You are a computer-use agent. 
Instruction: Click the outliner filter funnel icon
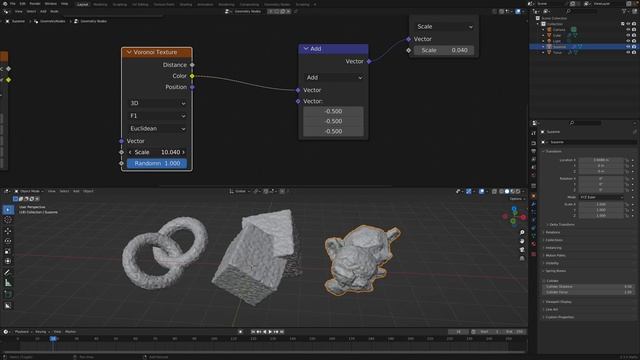click(625, 11)
